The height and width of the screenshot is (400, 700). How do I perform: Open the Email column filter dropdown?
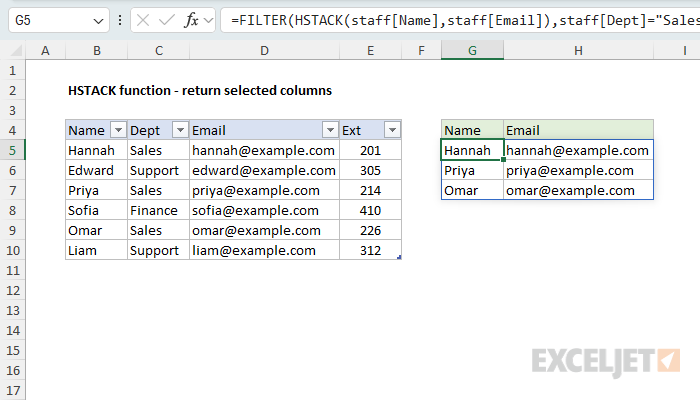tap(330, 130)
